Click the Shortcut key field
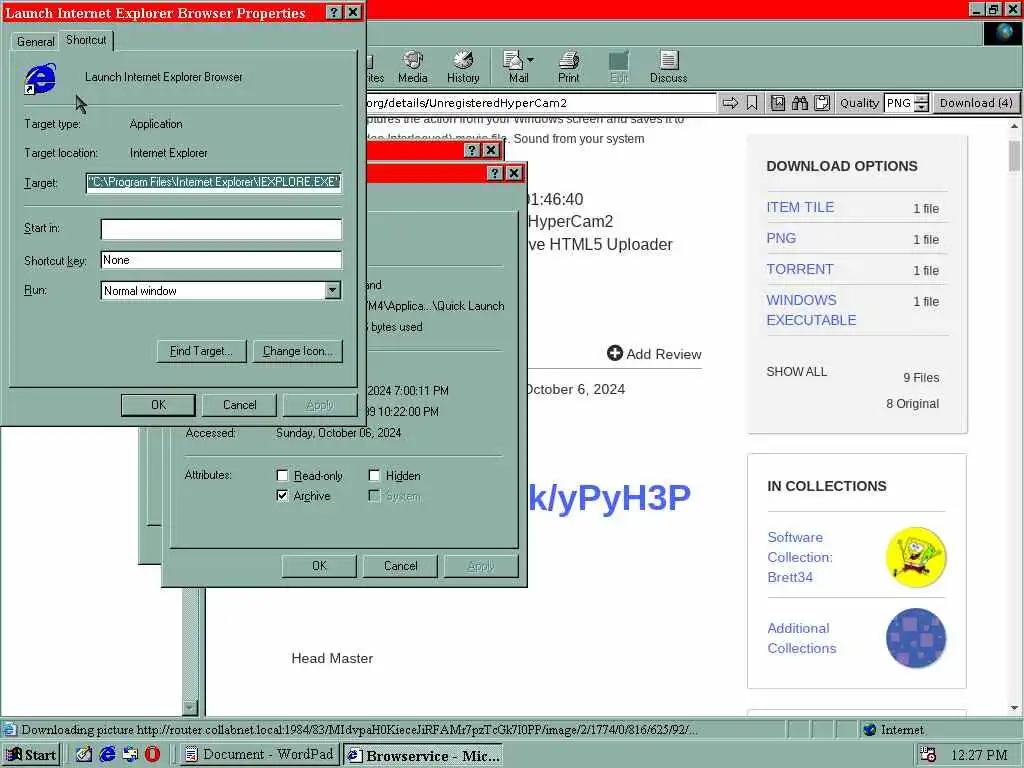The image size is (1024, 768). tap(221, 260)
